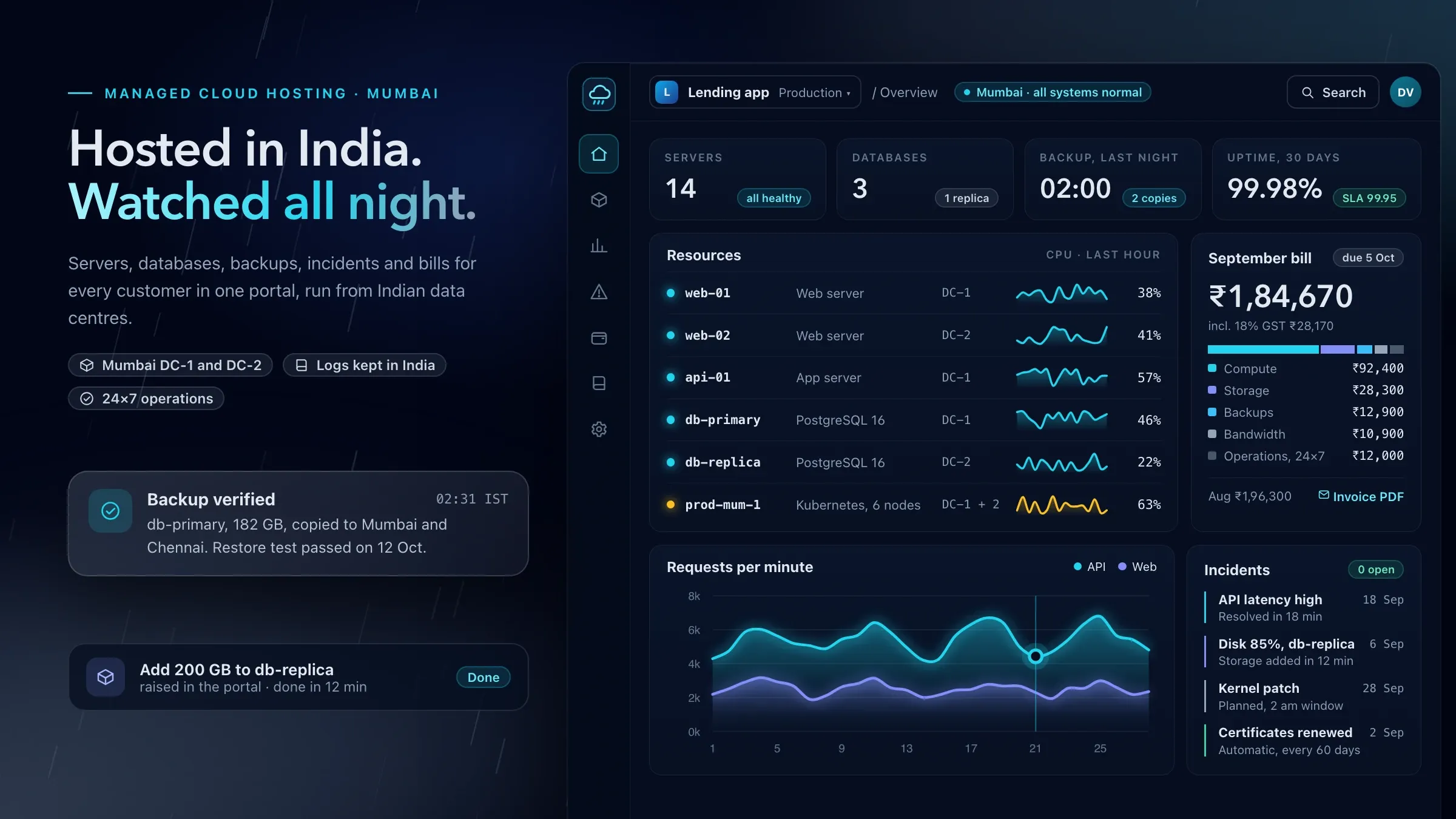Click check icon in 24×7 operations chip
Image resolution: width=1456 pixels, height=819 pixels.
(x=87, y=399)
